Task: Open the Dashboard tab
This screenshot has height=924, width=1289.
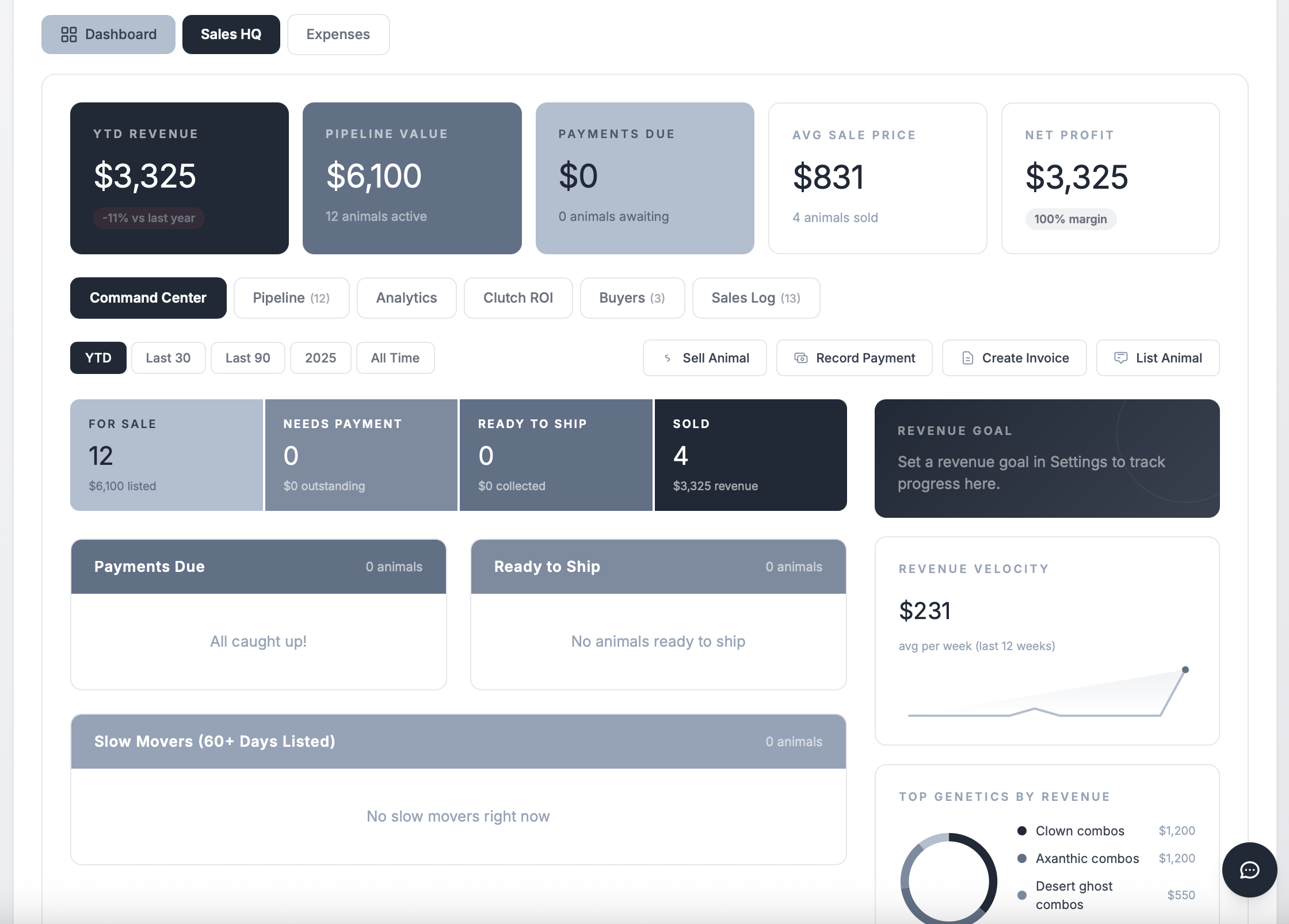Action: [x=108, y=35]
